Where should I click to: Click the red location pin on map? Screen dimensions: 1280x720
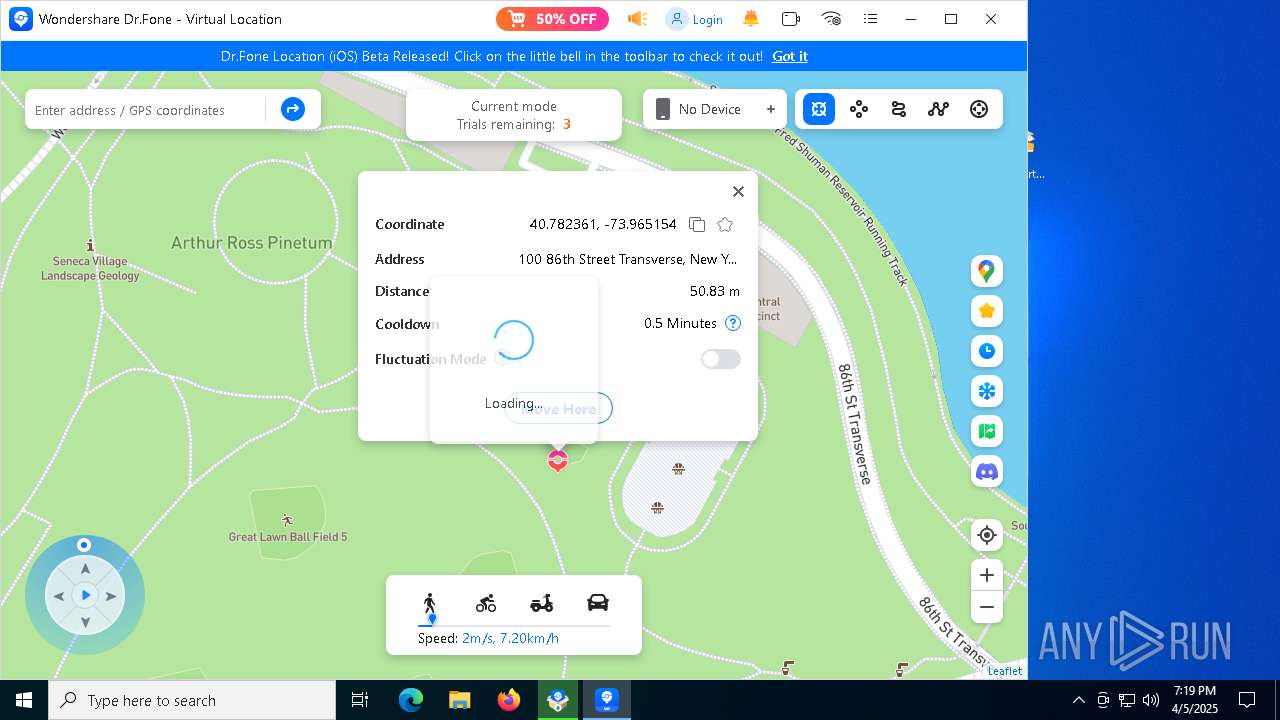coord(558,460)
